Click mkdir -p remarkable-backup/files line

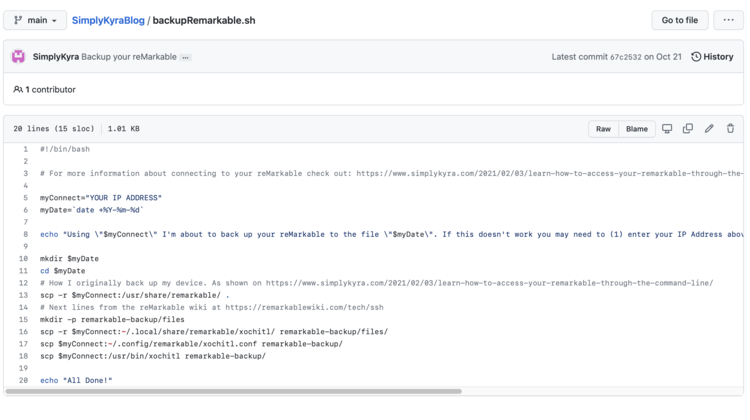(112, 320)
